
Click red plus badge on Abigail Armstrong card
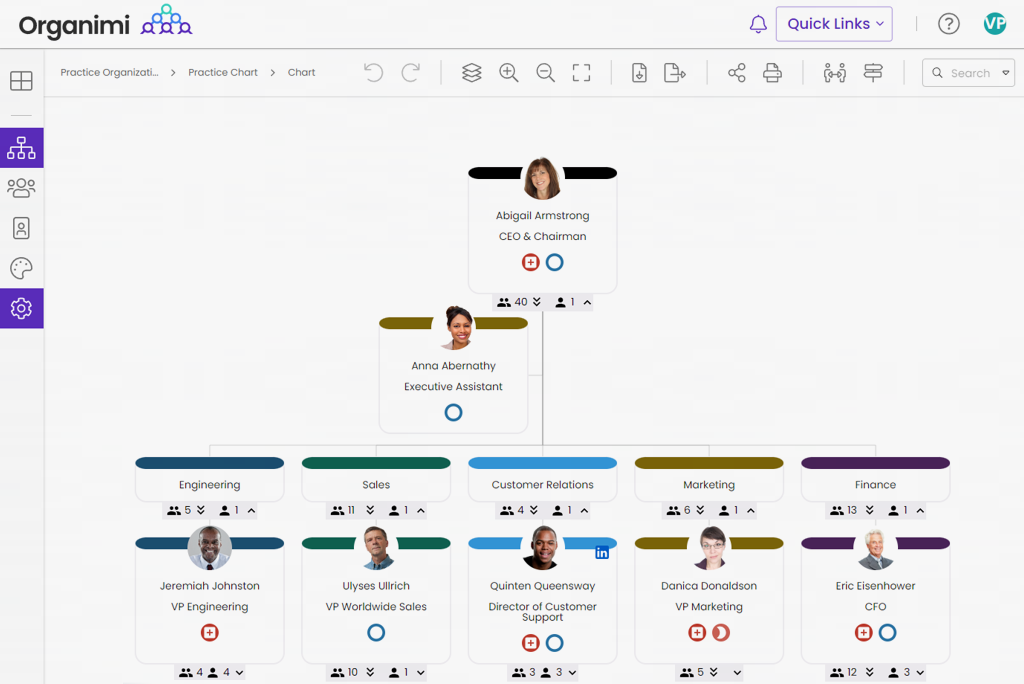coord(530,263)
